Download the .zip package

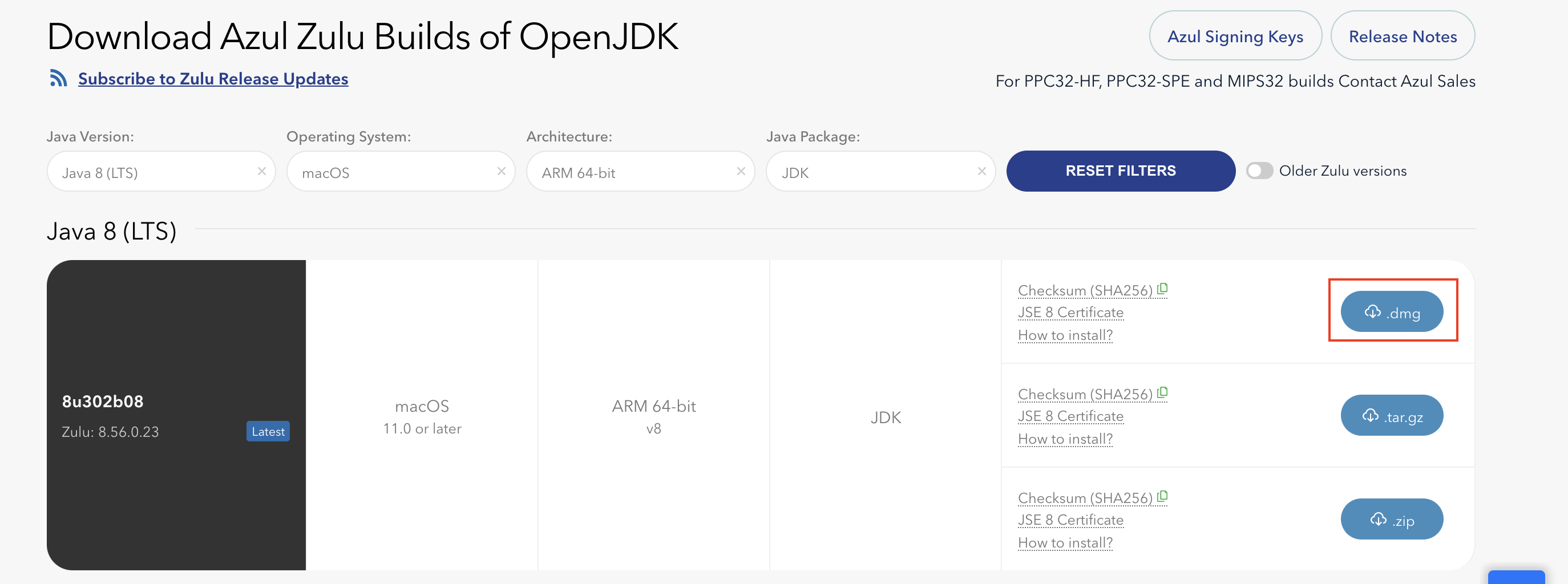[x=1392, y=519]
